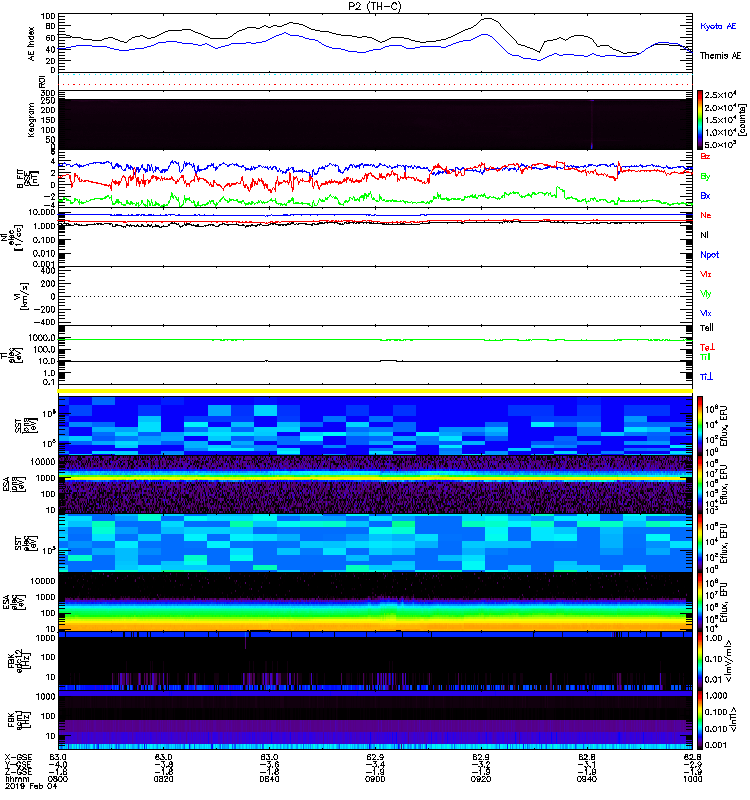Click the 300 tick on Keogram axis

[48, 93]
